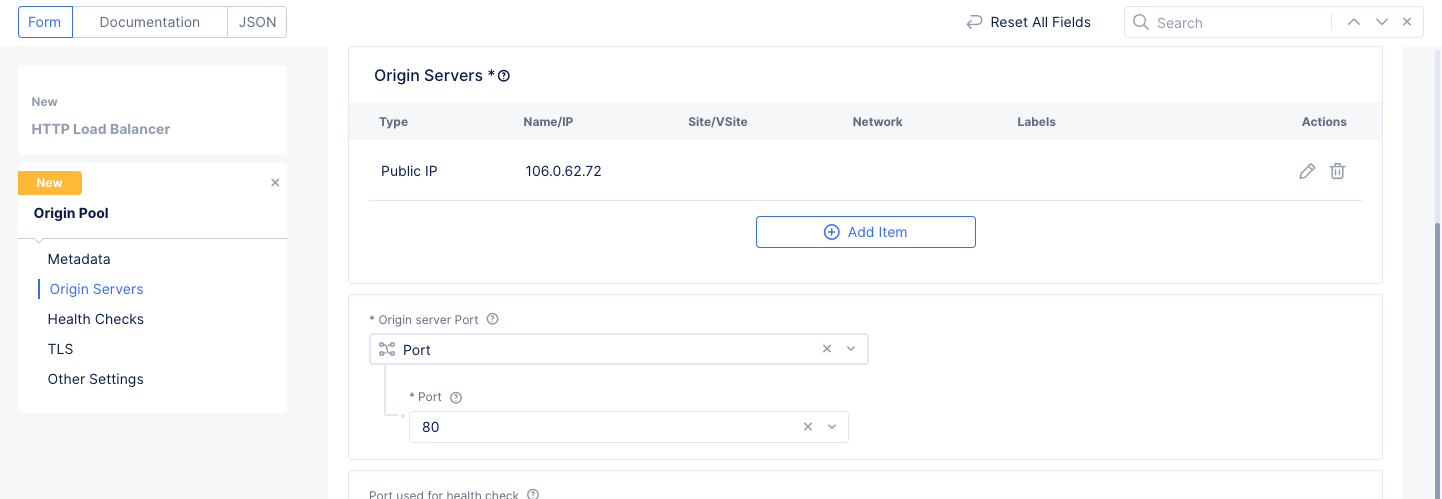Viewport: 1442px width, 499px height.
Task: Switch to the Documentation tab
Action: [149, 22]
